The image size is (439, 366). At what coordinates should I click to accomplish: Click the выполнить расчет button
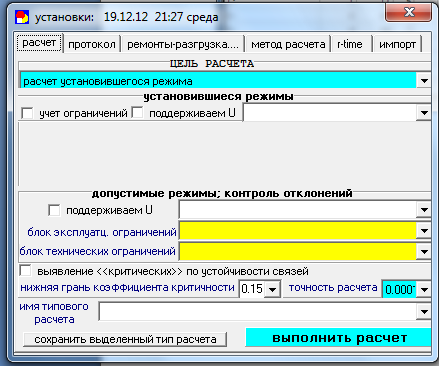click(338, 337)
